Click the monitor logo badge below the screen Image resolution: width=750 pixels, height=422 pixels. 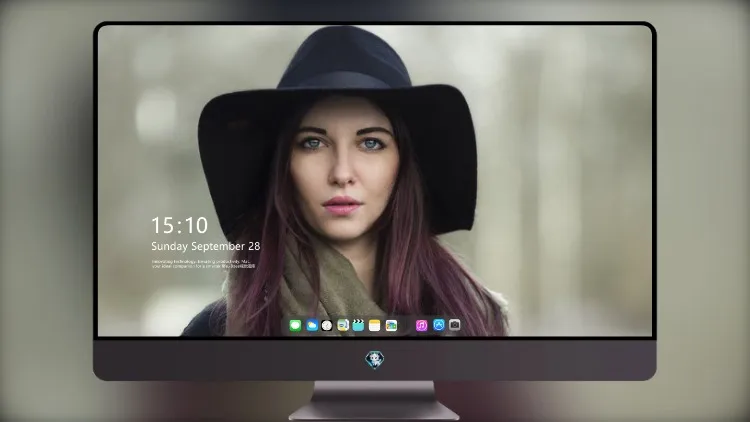[x=375, y=359]
